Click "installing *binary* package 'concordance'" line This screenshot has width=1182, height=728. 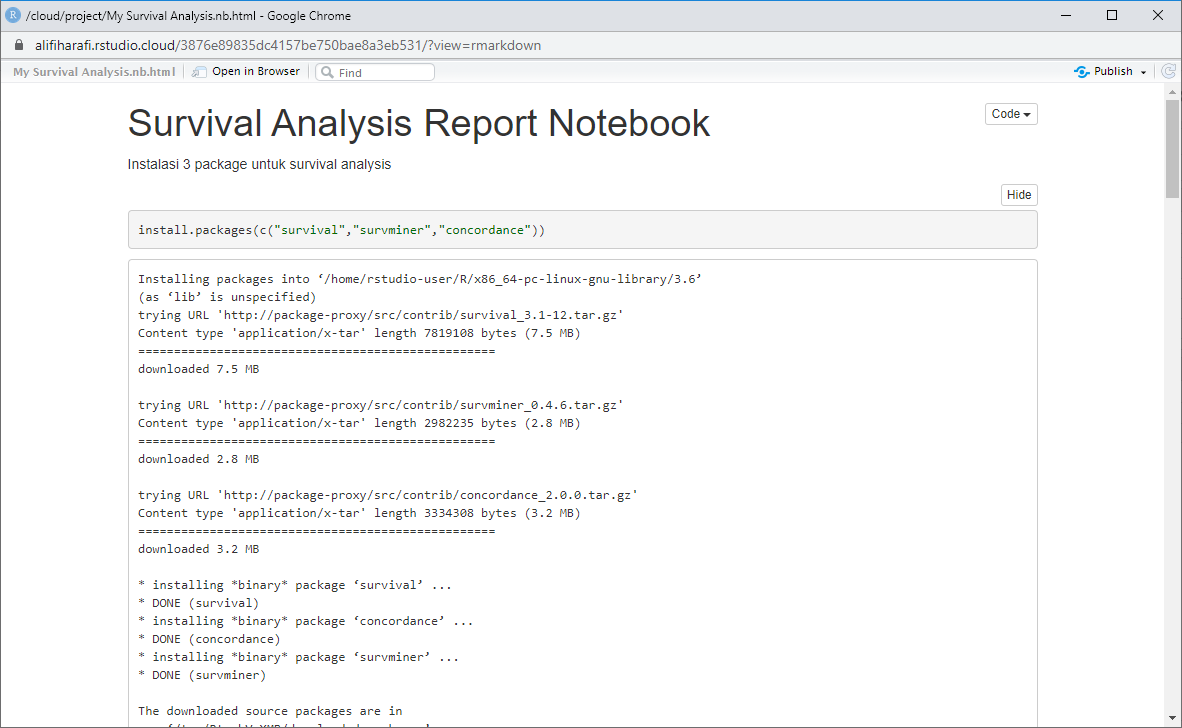pyautogui.click(x=305, y=621)
